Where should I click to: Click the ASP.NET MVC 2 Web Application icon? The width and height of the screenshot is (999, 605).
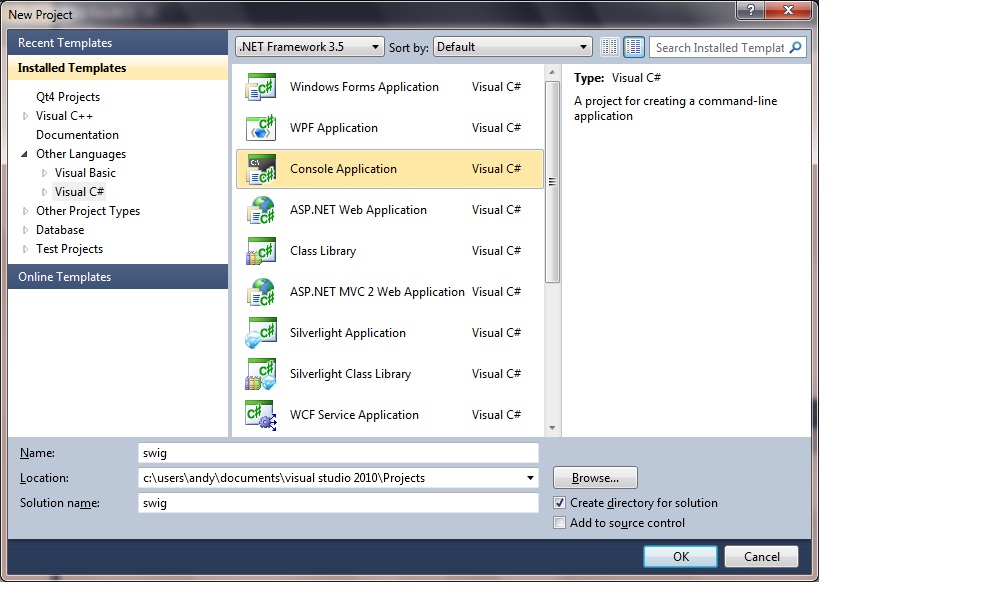click(261, 292)
